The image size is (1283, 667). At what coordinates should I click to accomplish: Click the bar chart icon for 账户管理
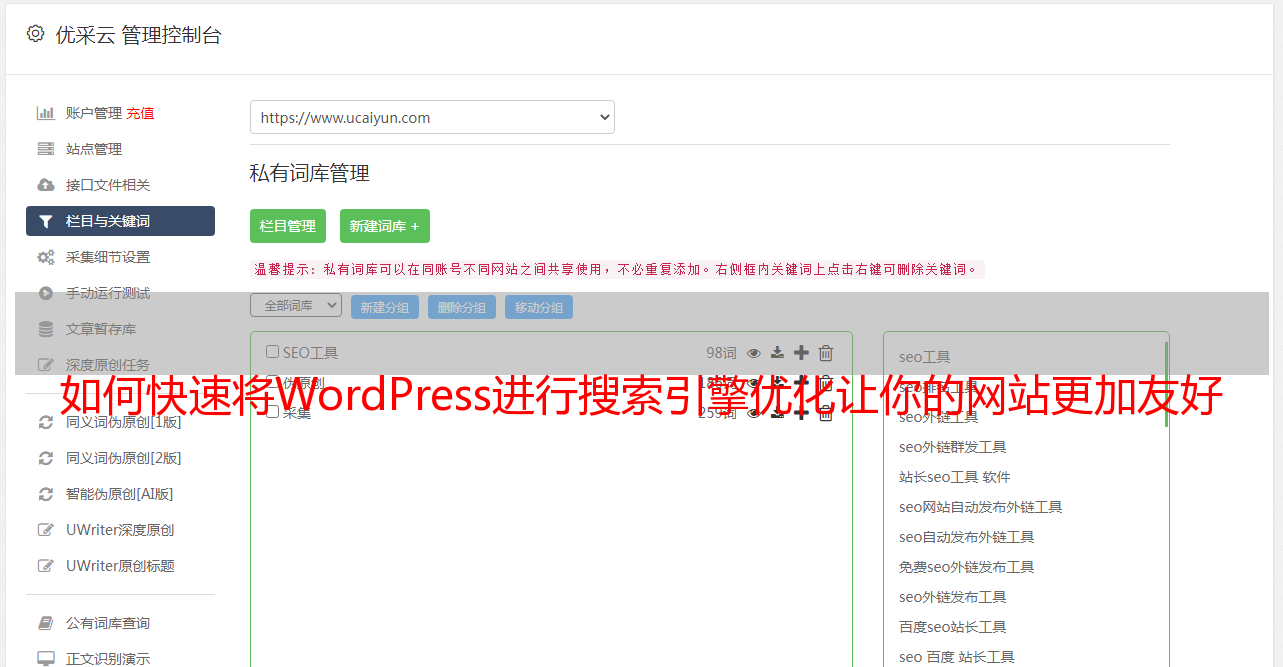coord(46,113)
